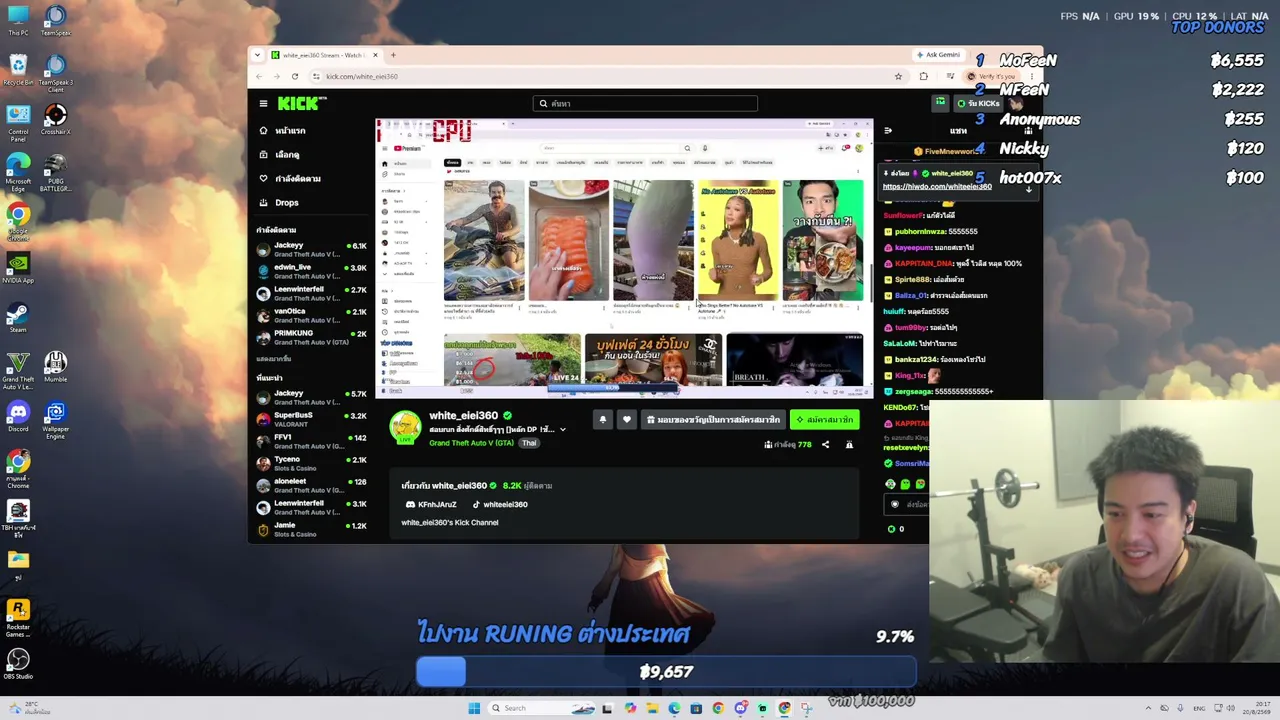Image resolution: width=1280 pixels, height=720 pixels.
Task: Open the Chrome extensions puzzle icon
Action: click(923, 77)
